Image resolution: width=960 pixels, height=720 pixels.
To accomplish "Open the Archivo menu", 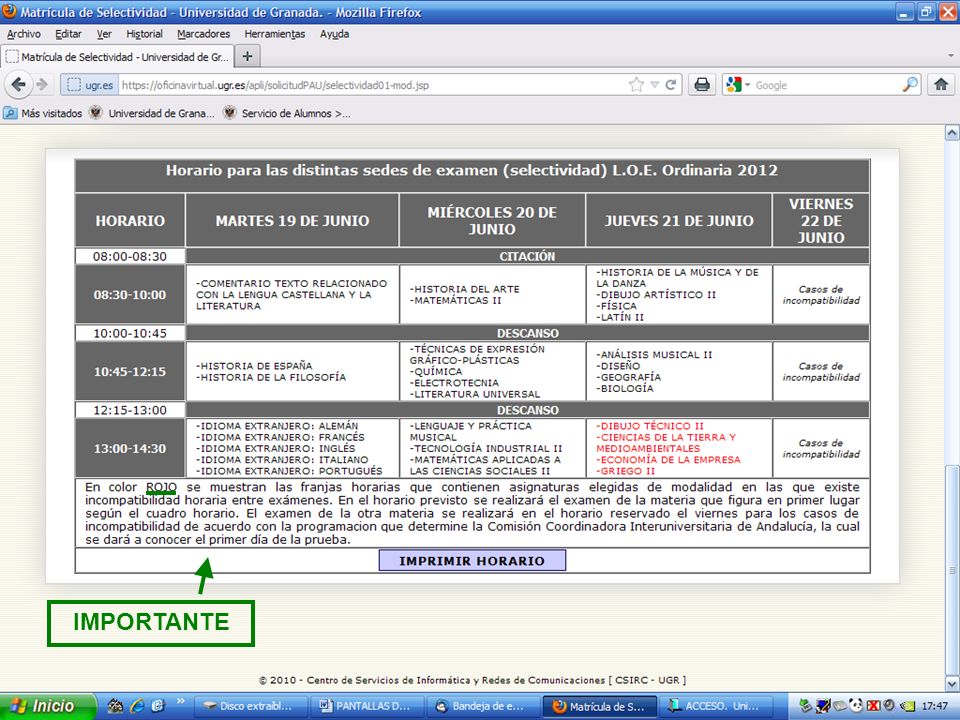I will (24, 34).
